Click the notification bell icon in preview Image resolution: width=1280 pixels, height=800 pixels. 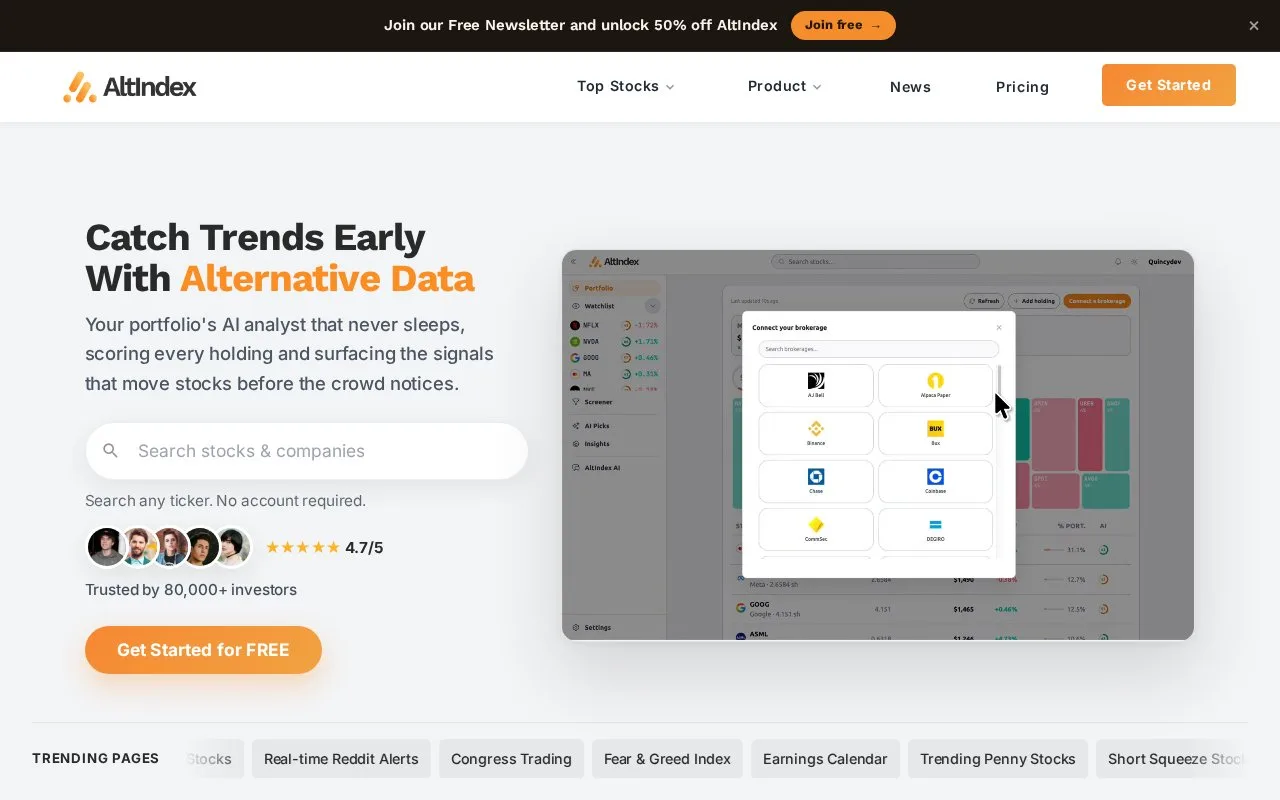click(1118, 262)
